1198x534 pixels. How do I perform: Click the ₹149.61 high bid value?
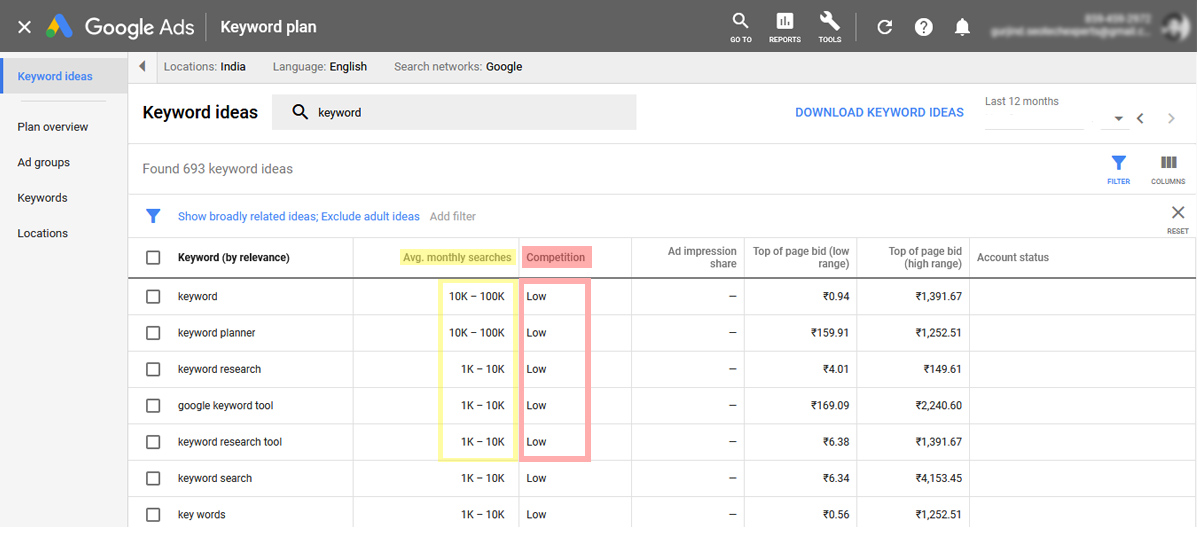tap(942, 369)
